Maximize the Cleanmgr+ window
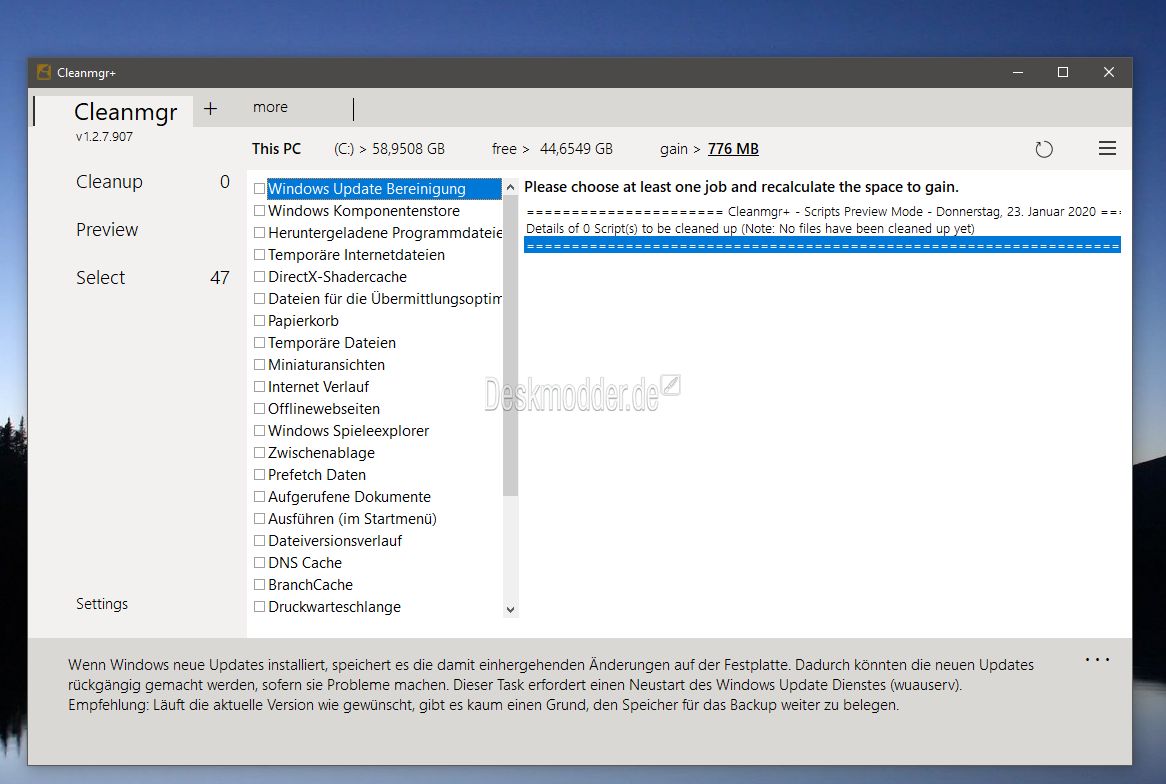Viewport: 1166px width, 784px height. click(1063, 72)
